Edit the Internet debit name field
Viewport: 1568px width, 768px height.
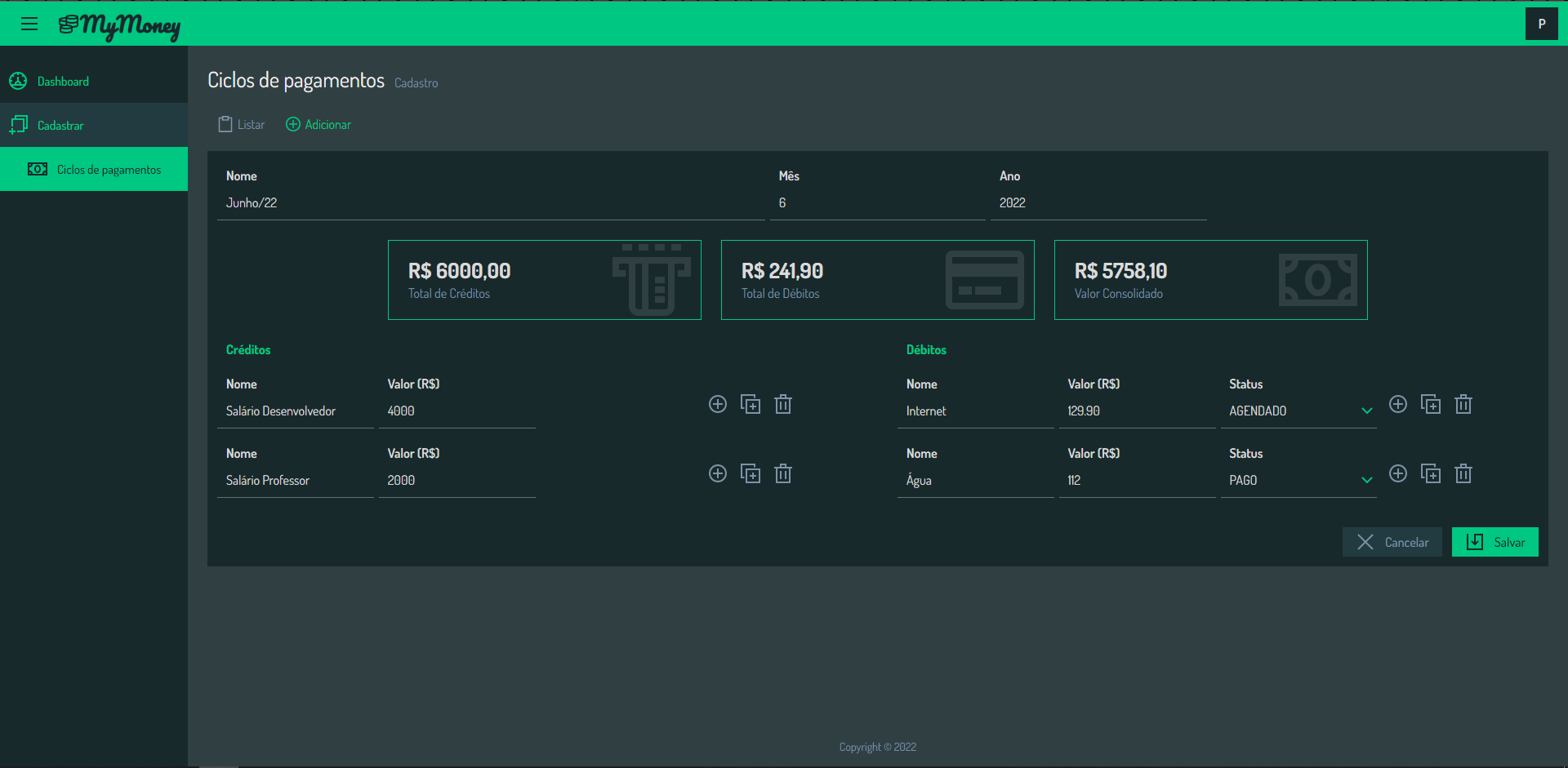pos(976,411)
